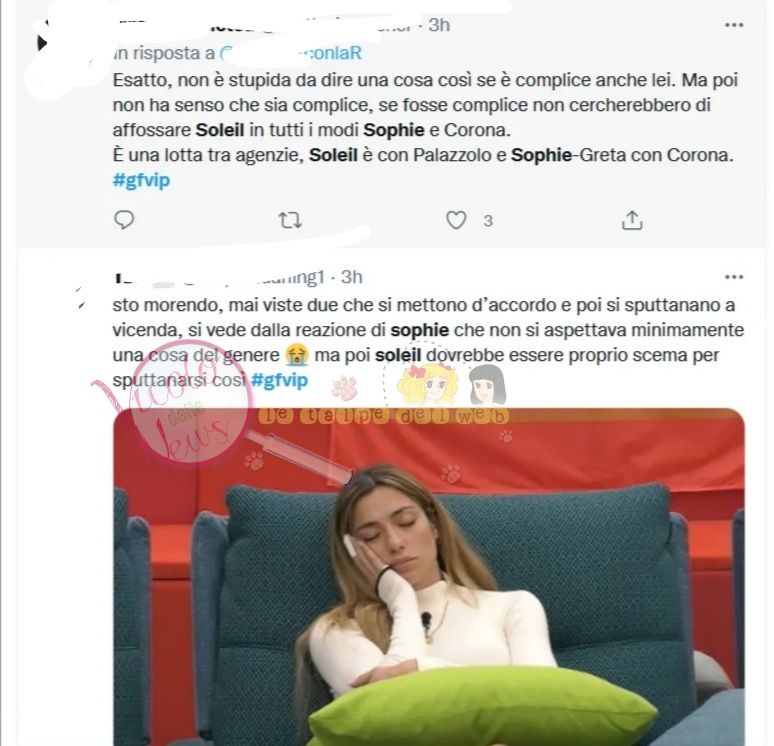Like the first tweet with 3 likes

point(456,220)
